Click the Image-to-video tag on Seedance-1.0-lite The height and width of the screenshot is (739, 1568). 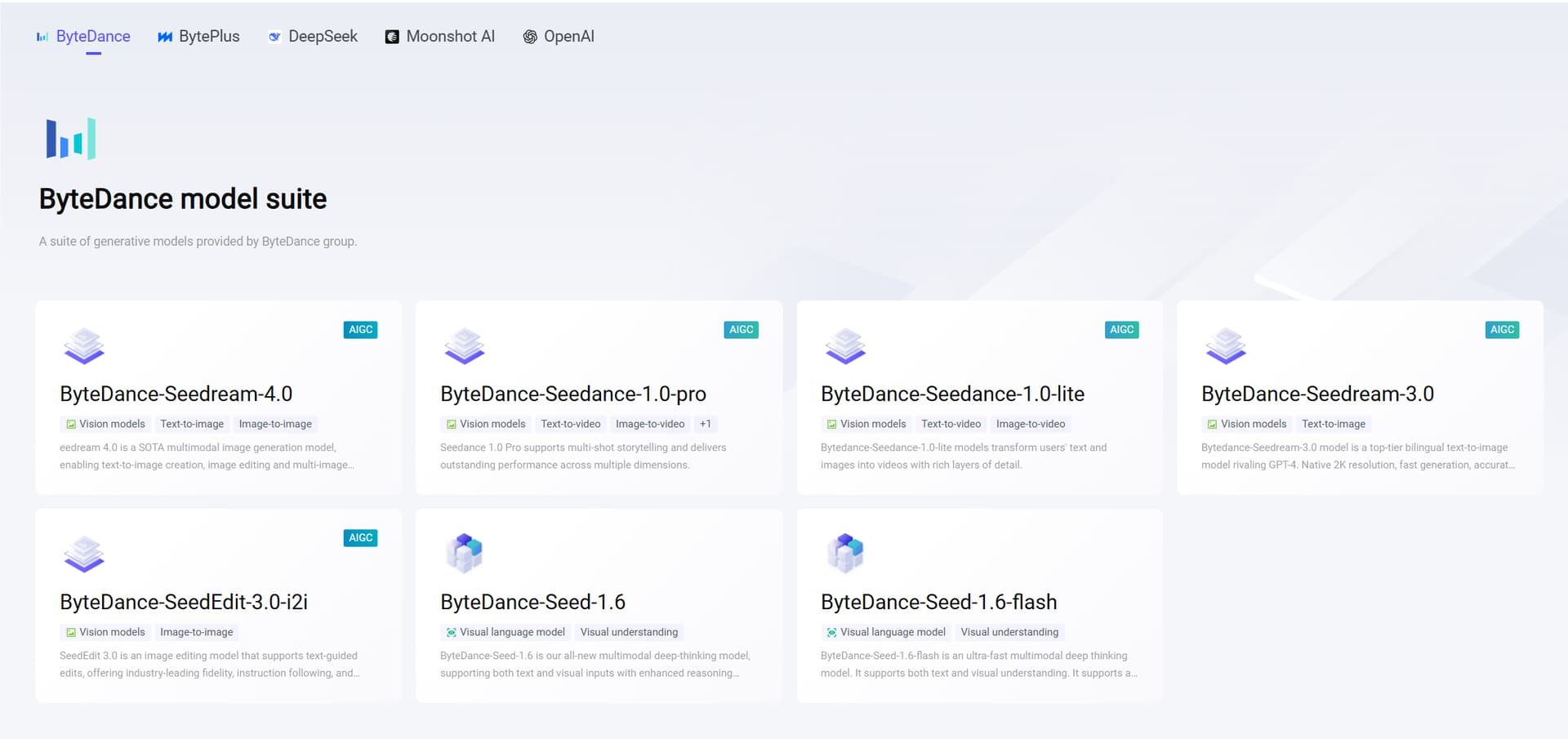coord(1030,424)
